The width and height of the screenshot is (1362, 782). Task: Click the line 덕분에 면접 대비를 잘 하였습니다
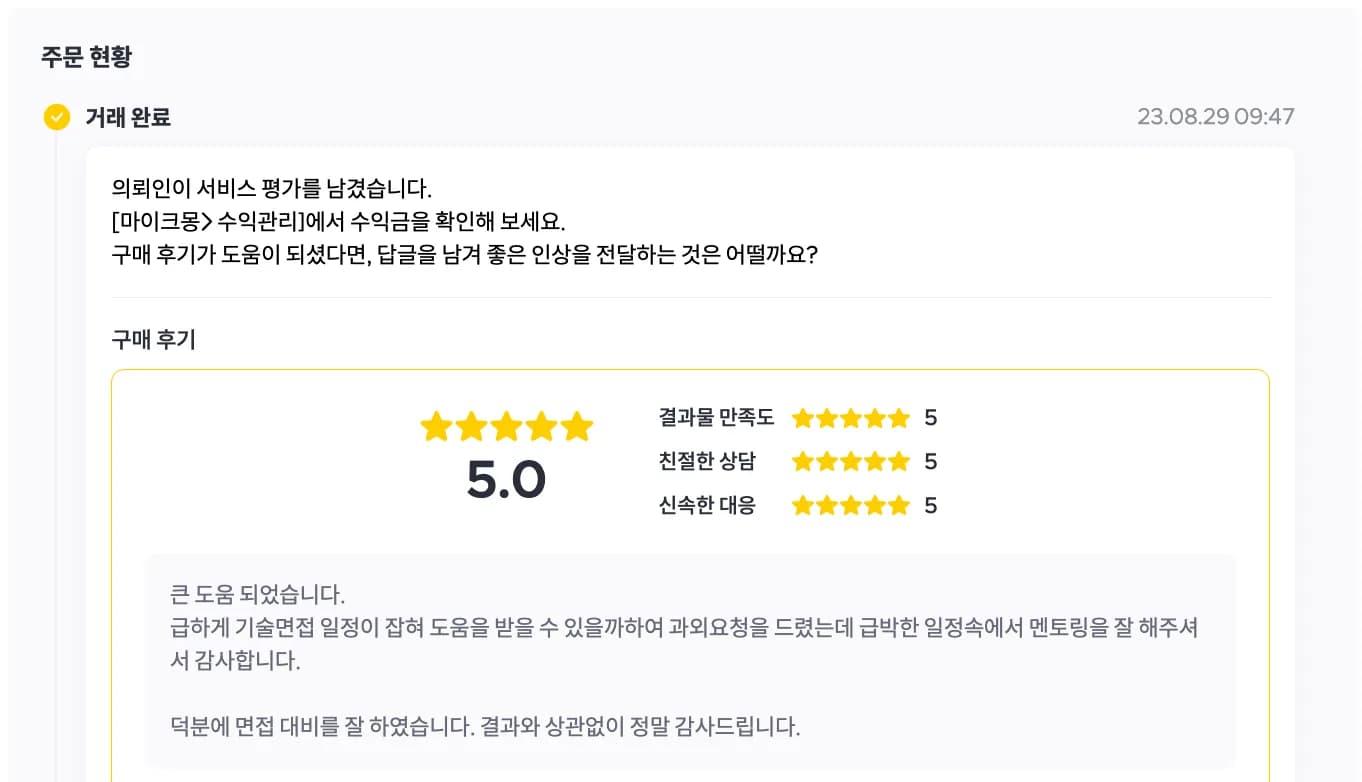click(486, 727)
